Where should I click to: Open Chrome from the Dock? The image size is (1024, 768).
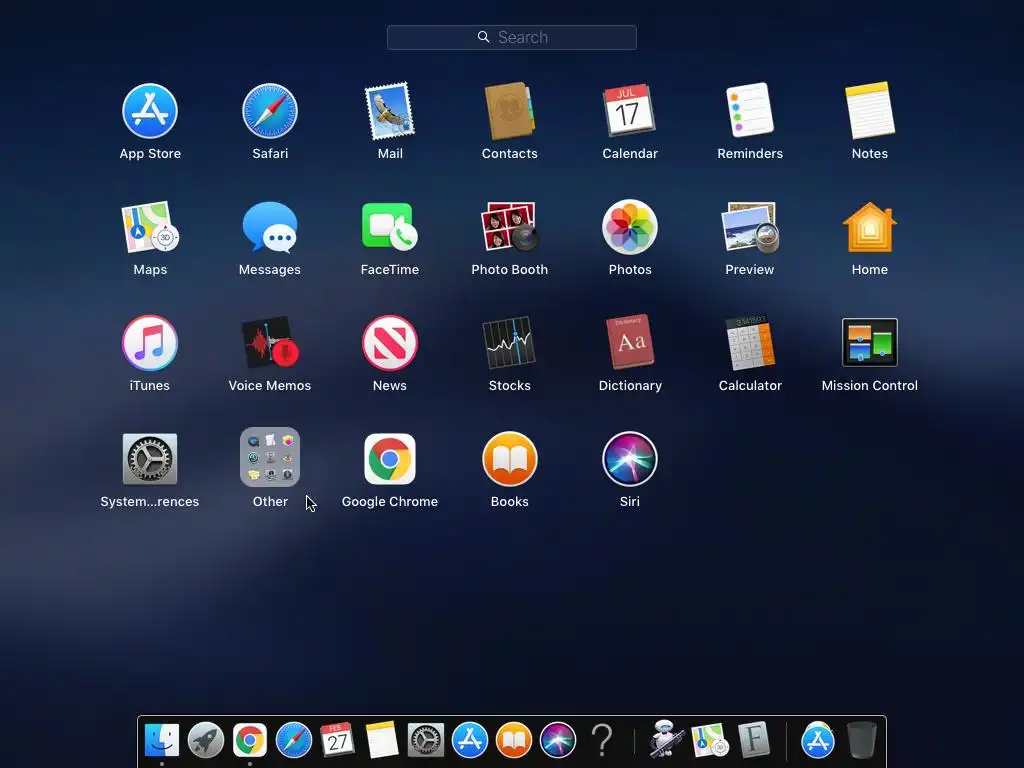click(x=249, y=740)
